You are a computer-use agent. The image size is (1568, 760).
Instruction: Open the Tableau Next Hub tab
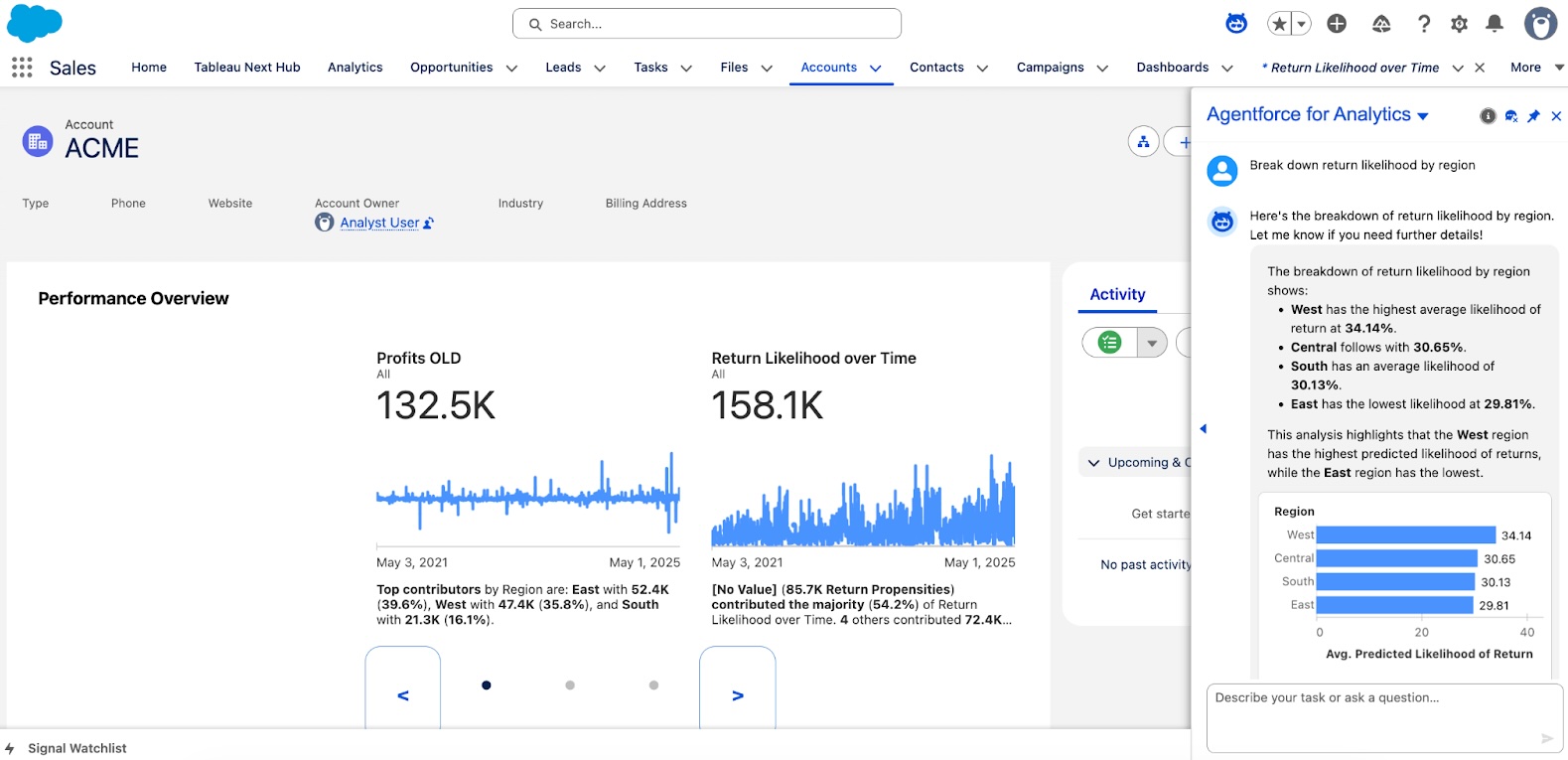point(247,68)
